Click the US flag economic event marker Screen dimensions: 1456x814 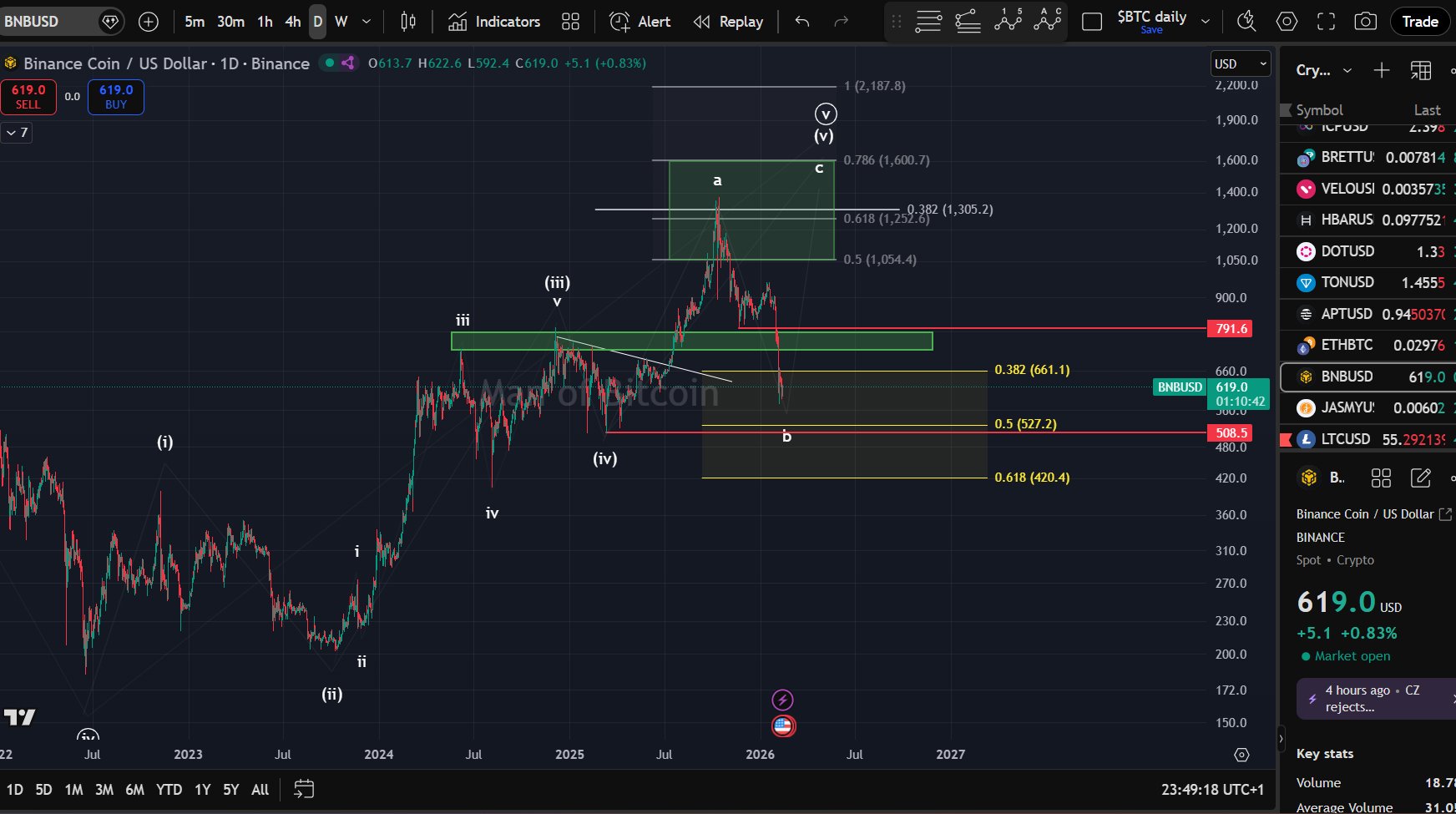point(783,726)
